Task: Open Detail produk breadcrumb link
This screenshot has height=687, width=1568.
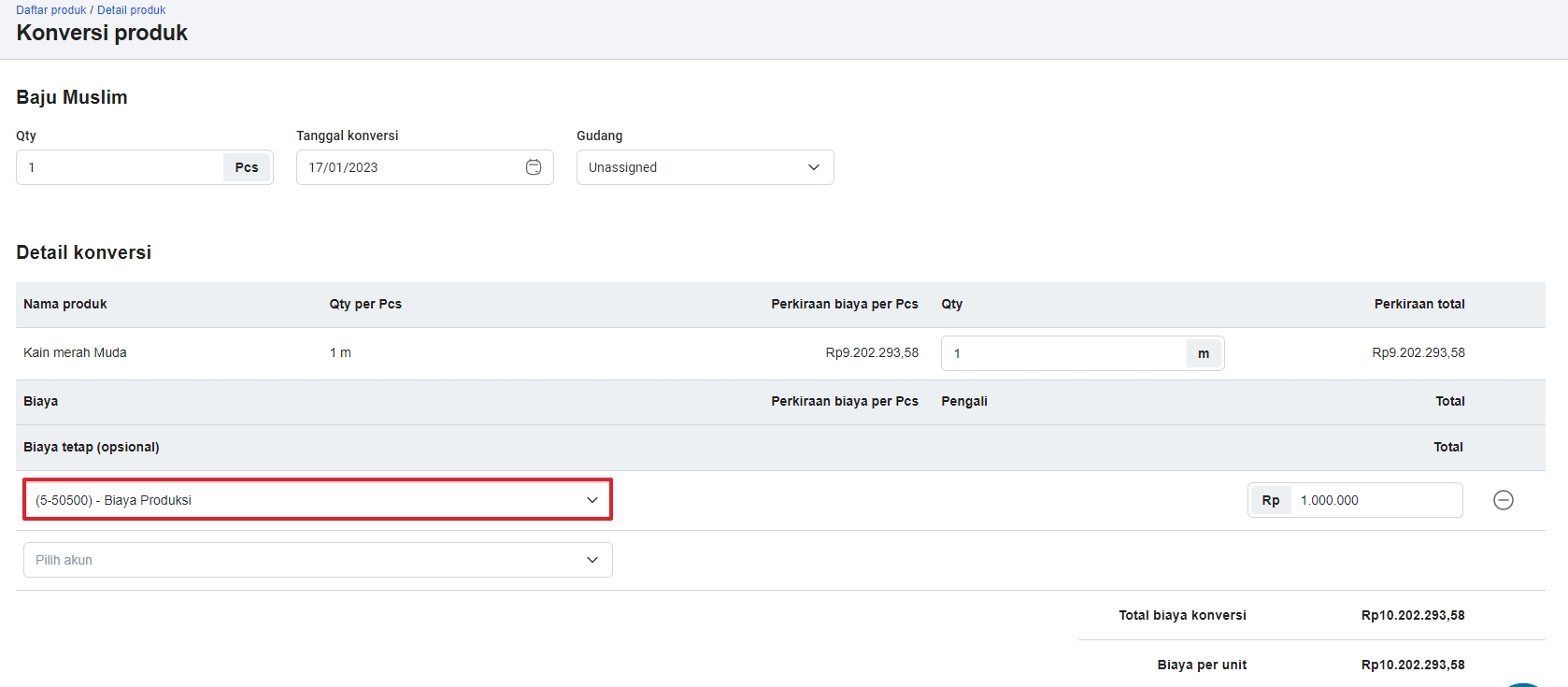Action: point(132,10)
